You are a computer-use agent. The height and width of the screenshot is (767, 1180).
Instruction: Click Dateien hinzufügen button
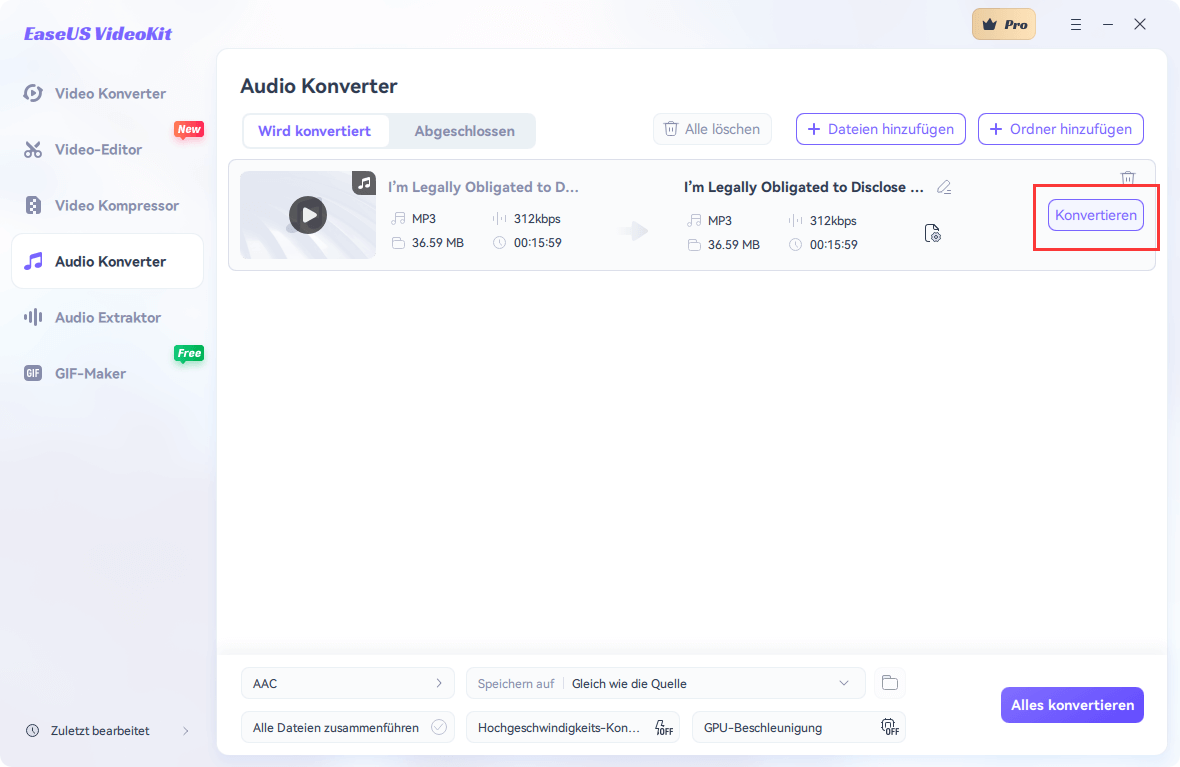pos(880,129)
